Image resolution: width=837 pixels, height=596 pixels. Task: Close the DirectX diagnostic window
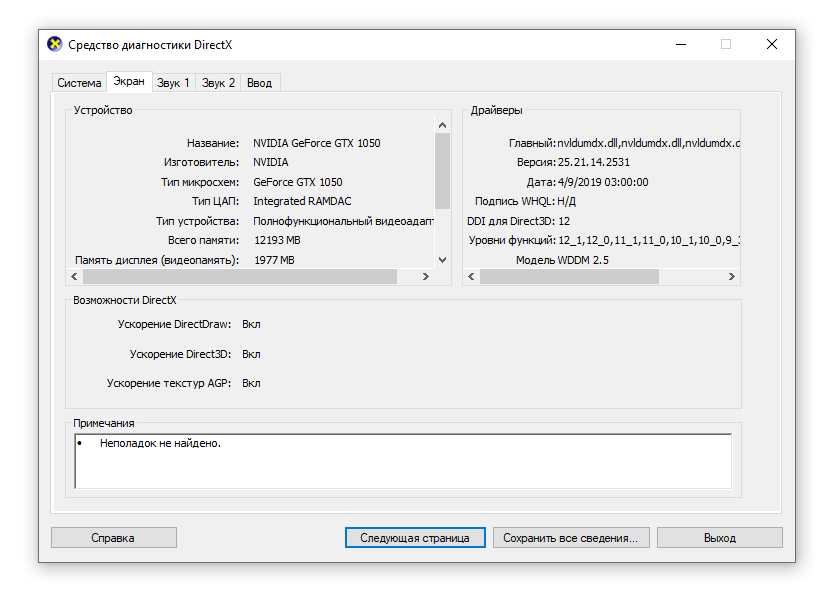coord(771,44)
